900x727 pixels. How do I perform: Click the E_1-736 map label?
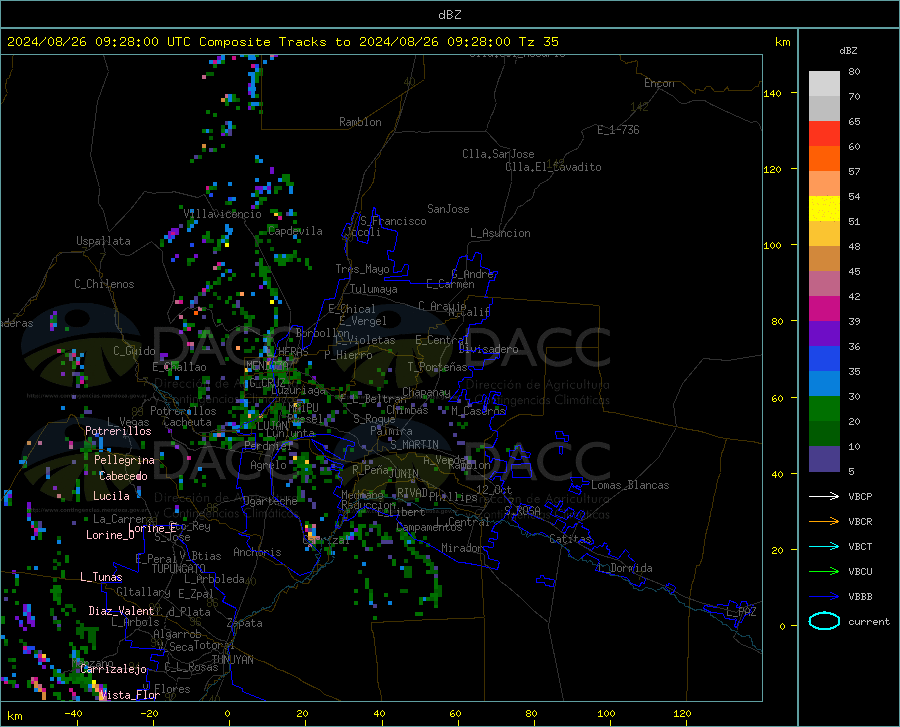pos(618,130)
